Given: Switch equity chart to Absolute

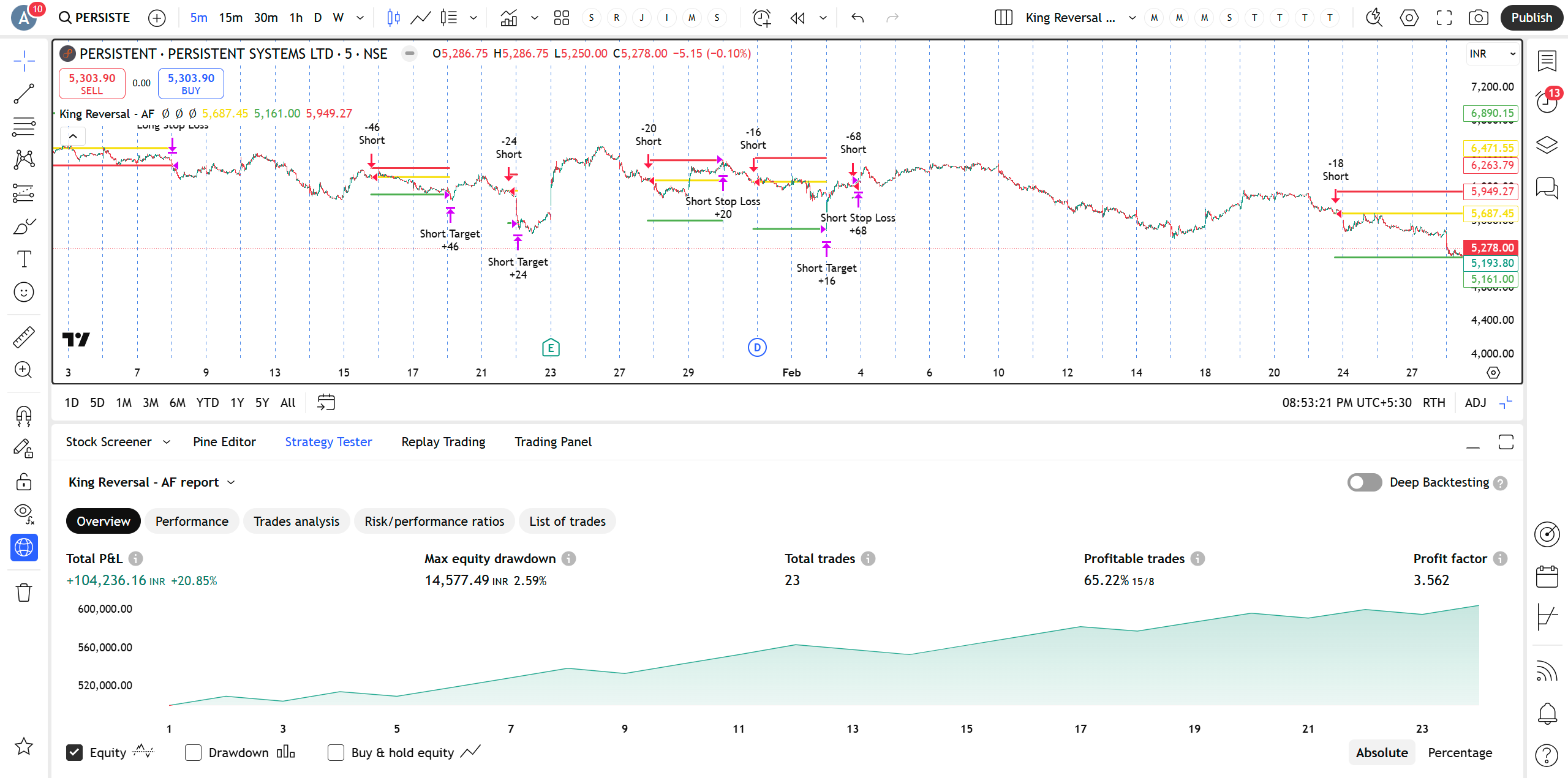Looking at the screenshot, I should (x=1382, y=752).
